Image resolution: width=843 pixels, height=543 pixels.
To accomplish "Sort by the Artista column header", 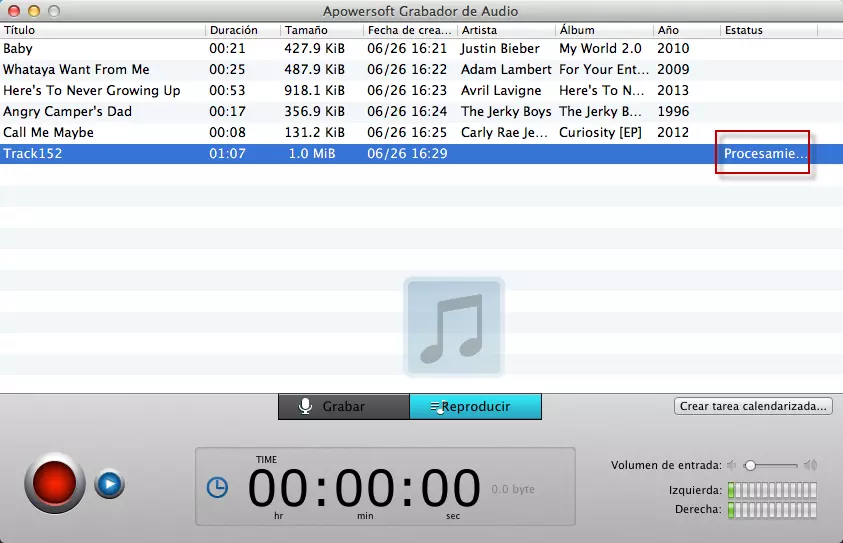I will coord(505,30).
